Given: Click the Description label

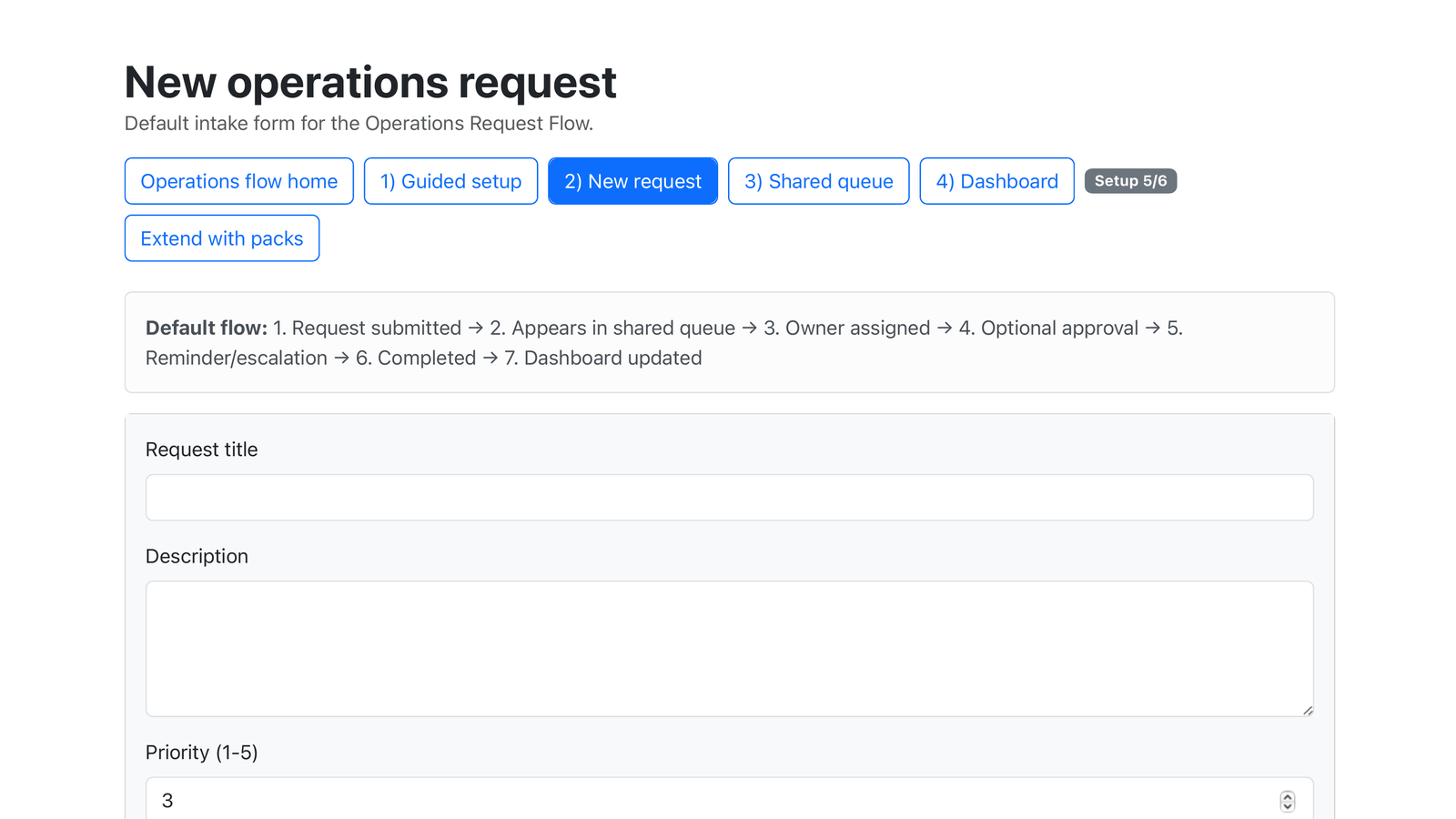Looking at the screenshot, I should (197, 555).
